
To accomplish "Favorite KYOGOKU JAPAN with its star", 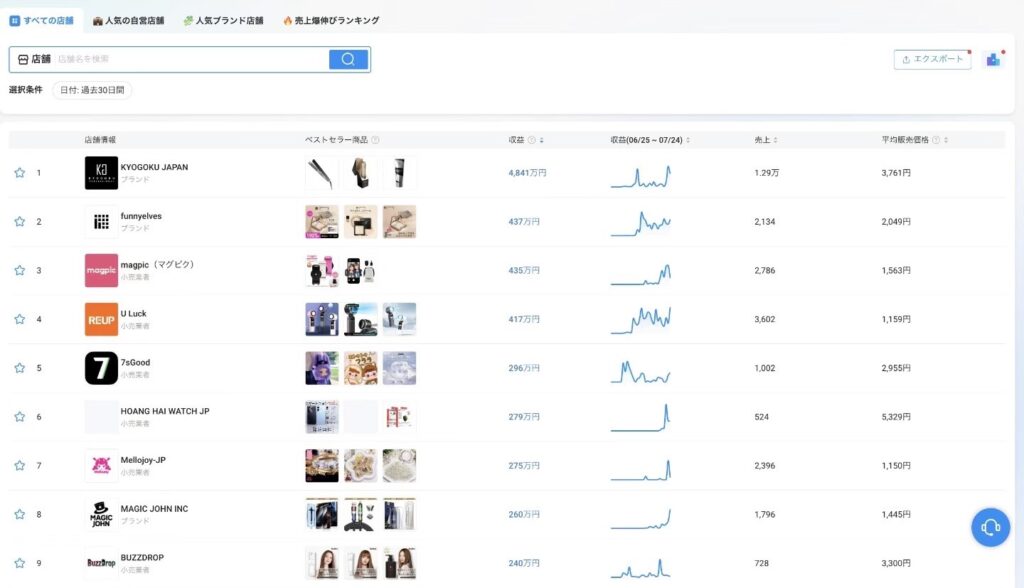I will [20, 172].
